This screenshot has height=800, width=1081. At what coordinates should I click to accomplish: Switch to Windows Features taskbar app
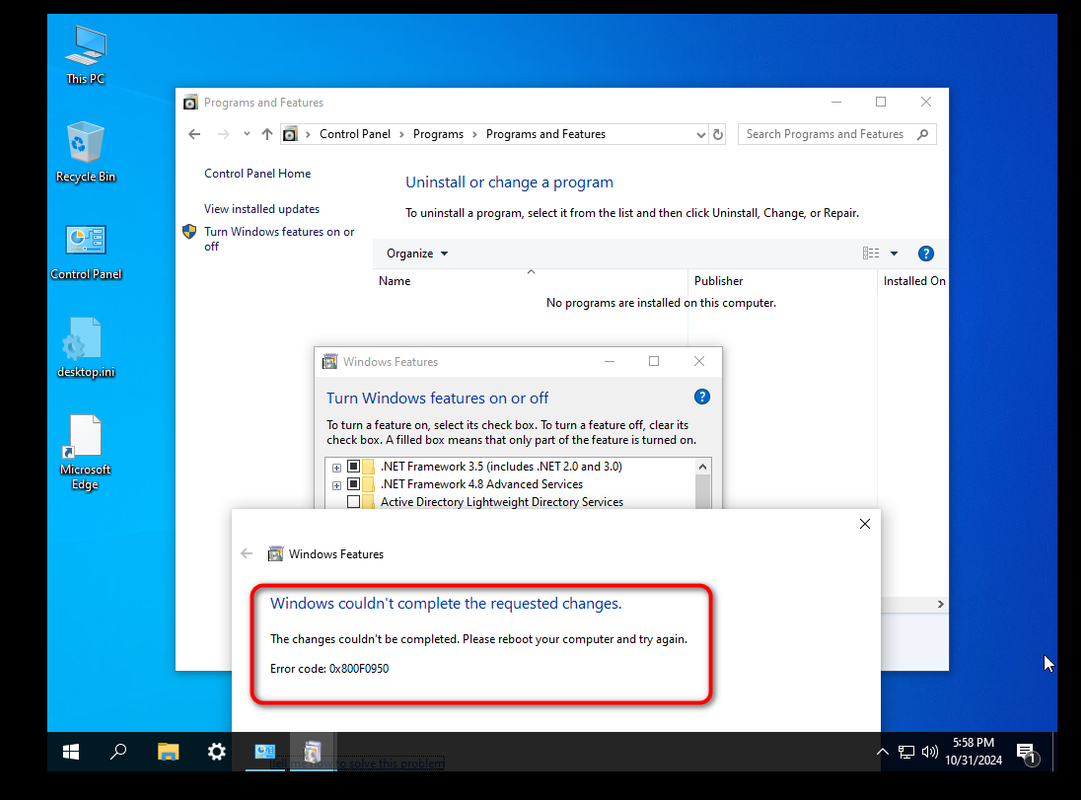point(313,752)
